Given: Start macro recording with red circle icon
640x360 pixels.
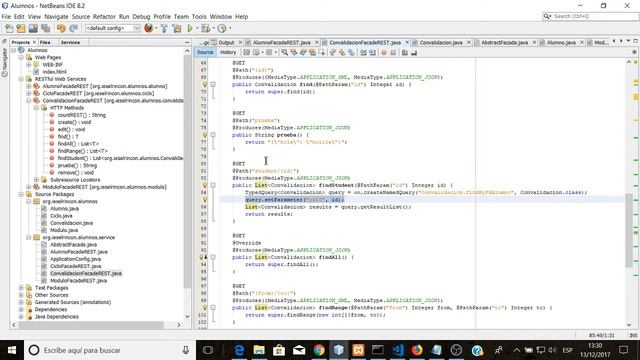Looking at the screenshot, I should (x=384, y=52).
